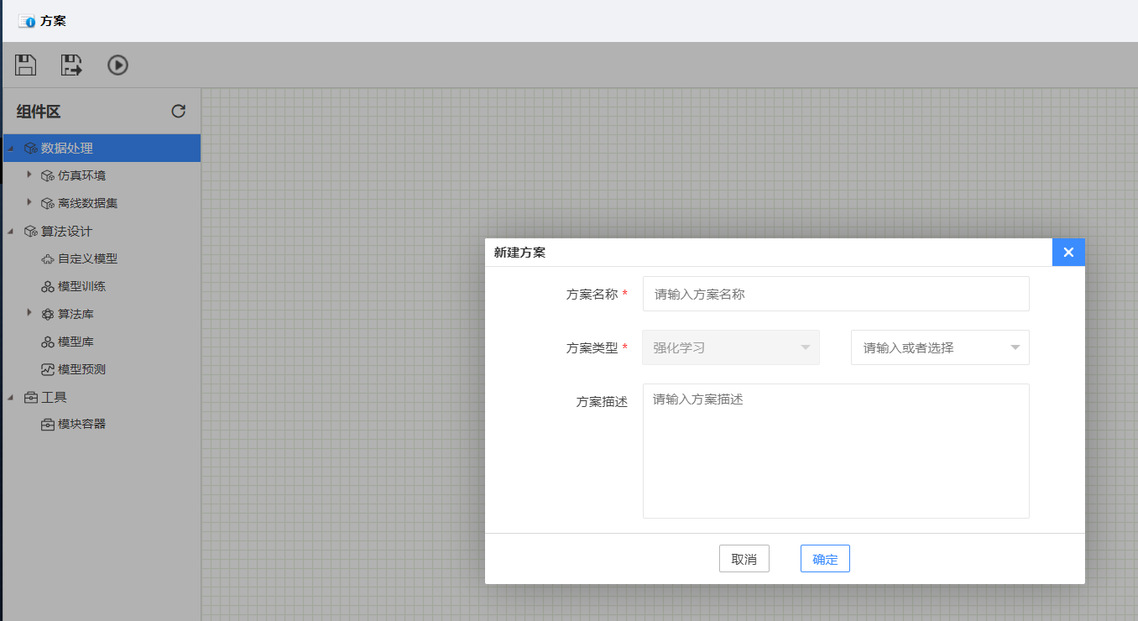1138x621 pixels.
Task: Select 自定义模型 in component tree
Action: 87,259
